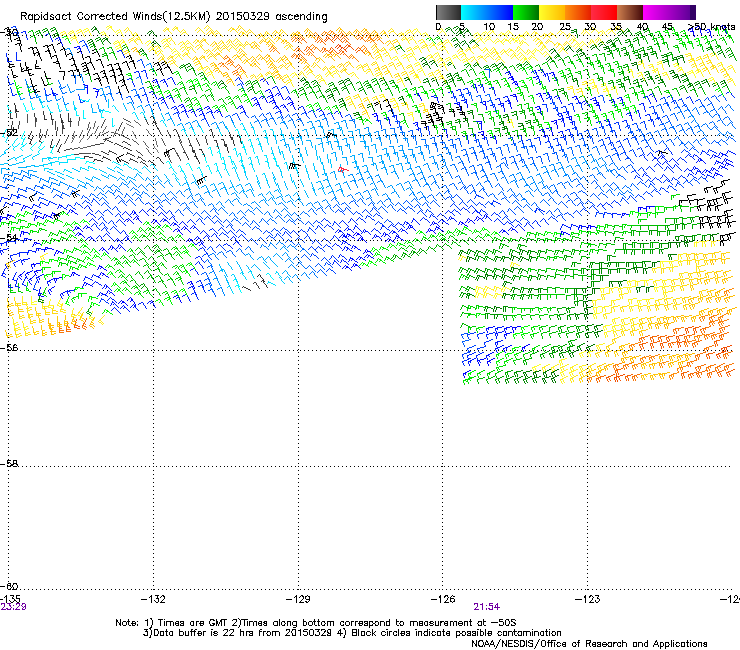Image resolution: width=740 pixels, height=650 pixels.
Task: Click the red 30-35 knots legend swatch
Action: click(x=604, y=12)
